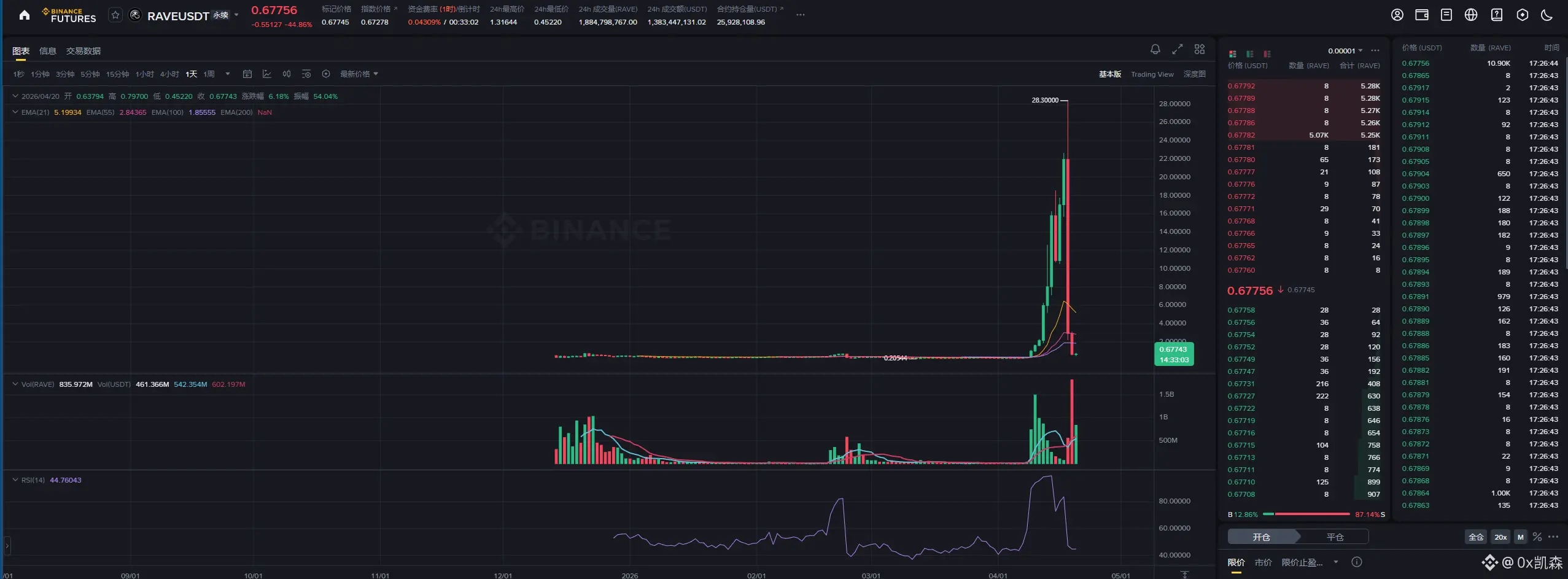Image resolution: width=1568 pixels, height=579 pixels.
Task: Open price alerts bell icon
Action: point(1155,49)
